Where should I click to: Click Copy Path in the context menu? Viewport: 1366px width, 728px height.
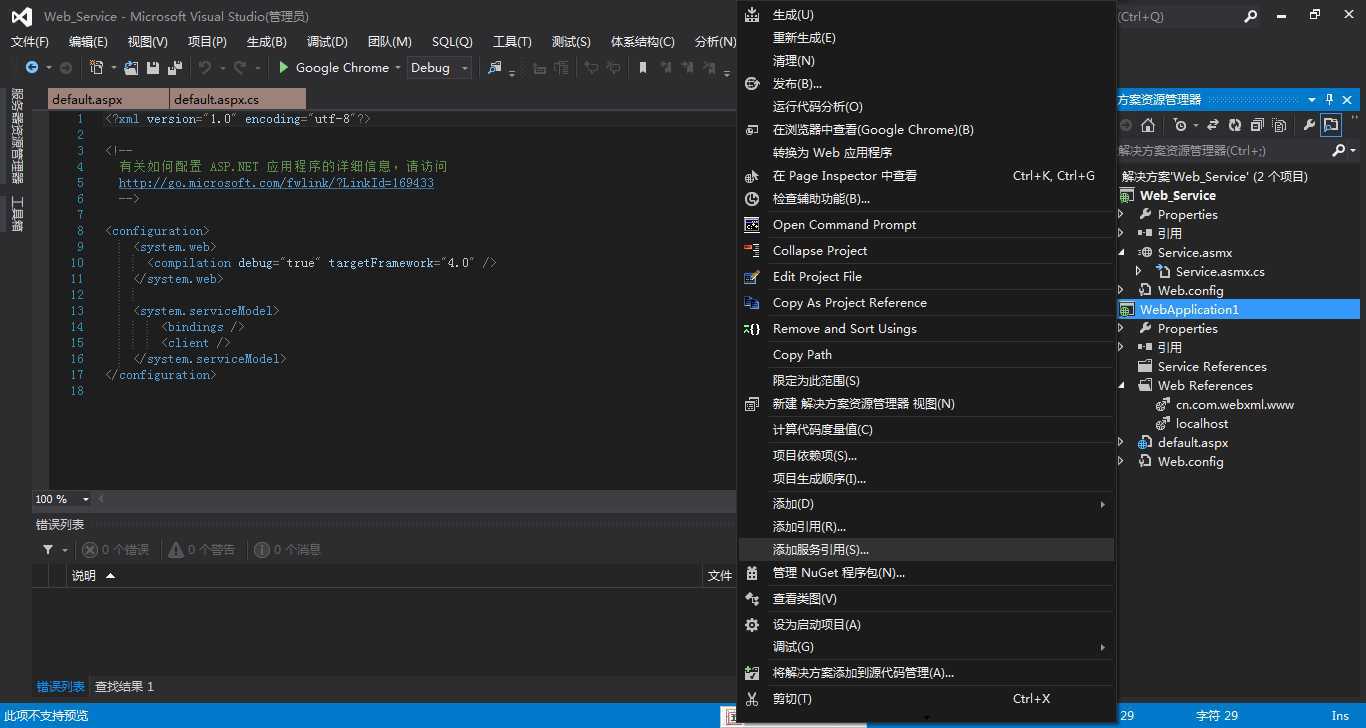pyautogui.click(x=926, y=355)
